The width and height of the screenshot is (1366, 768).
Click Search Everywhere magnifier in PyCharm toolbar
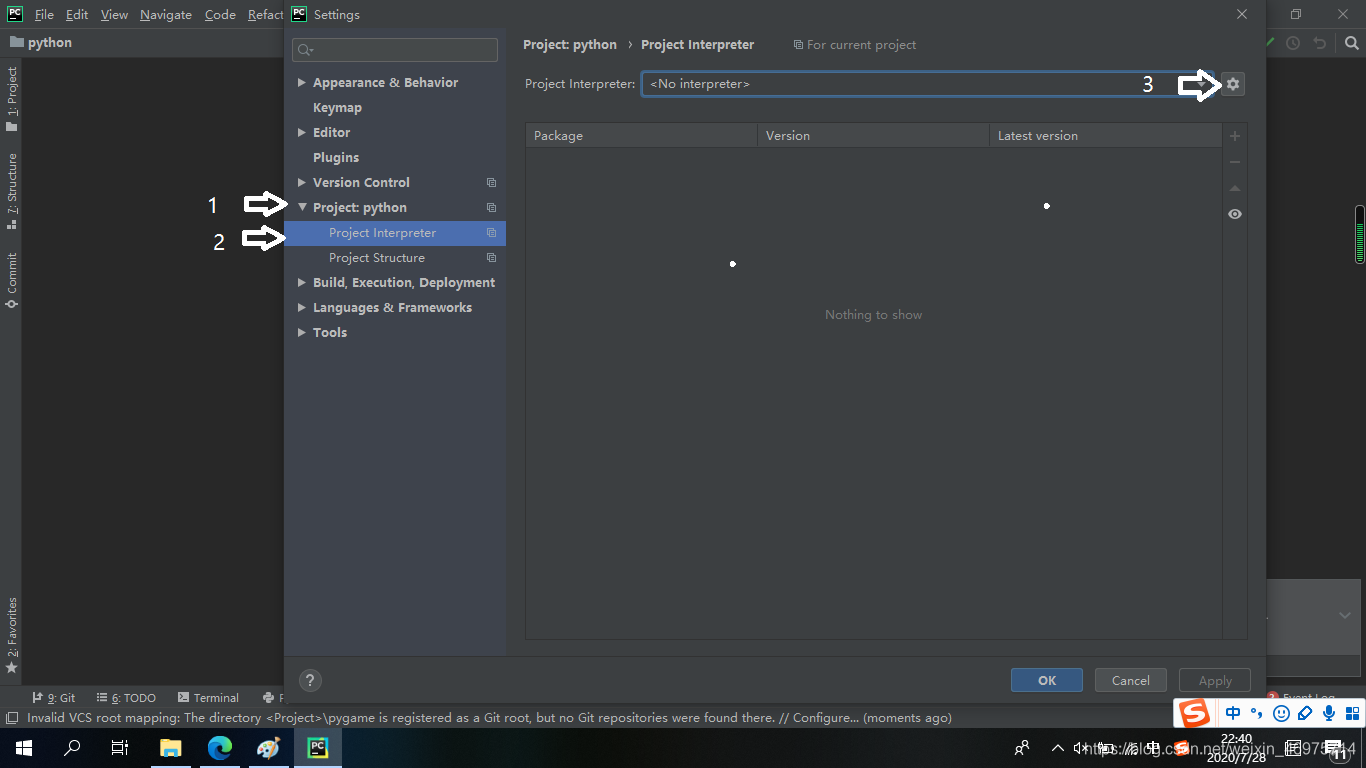coord(1352,43)
